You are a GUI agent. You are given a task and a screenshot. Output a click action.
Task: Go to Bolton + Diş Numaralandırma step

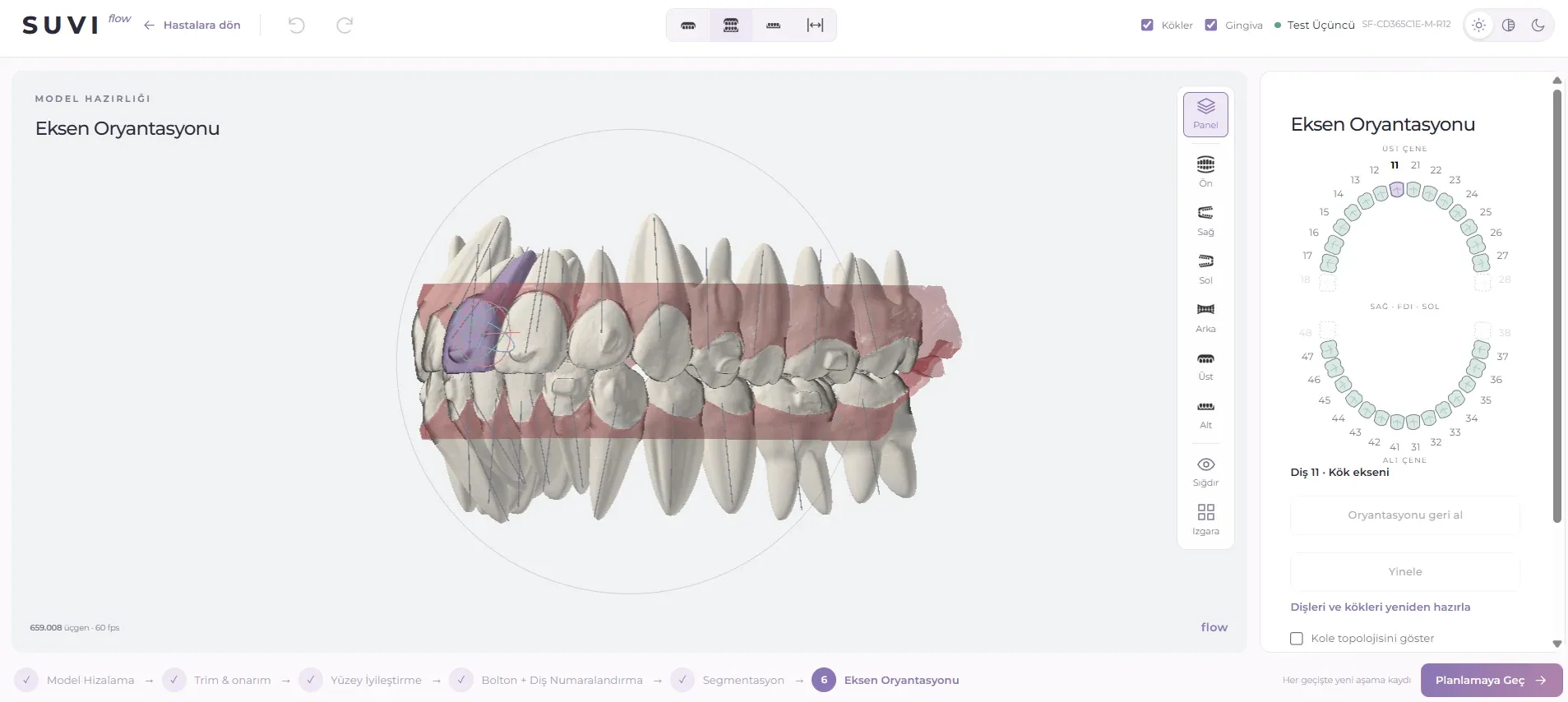[x=547, y=681]
